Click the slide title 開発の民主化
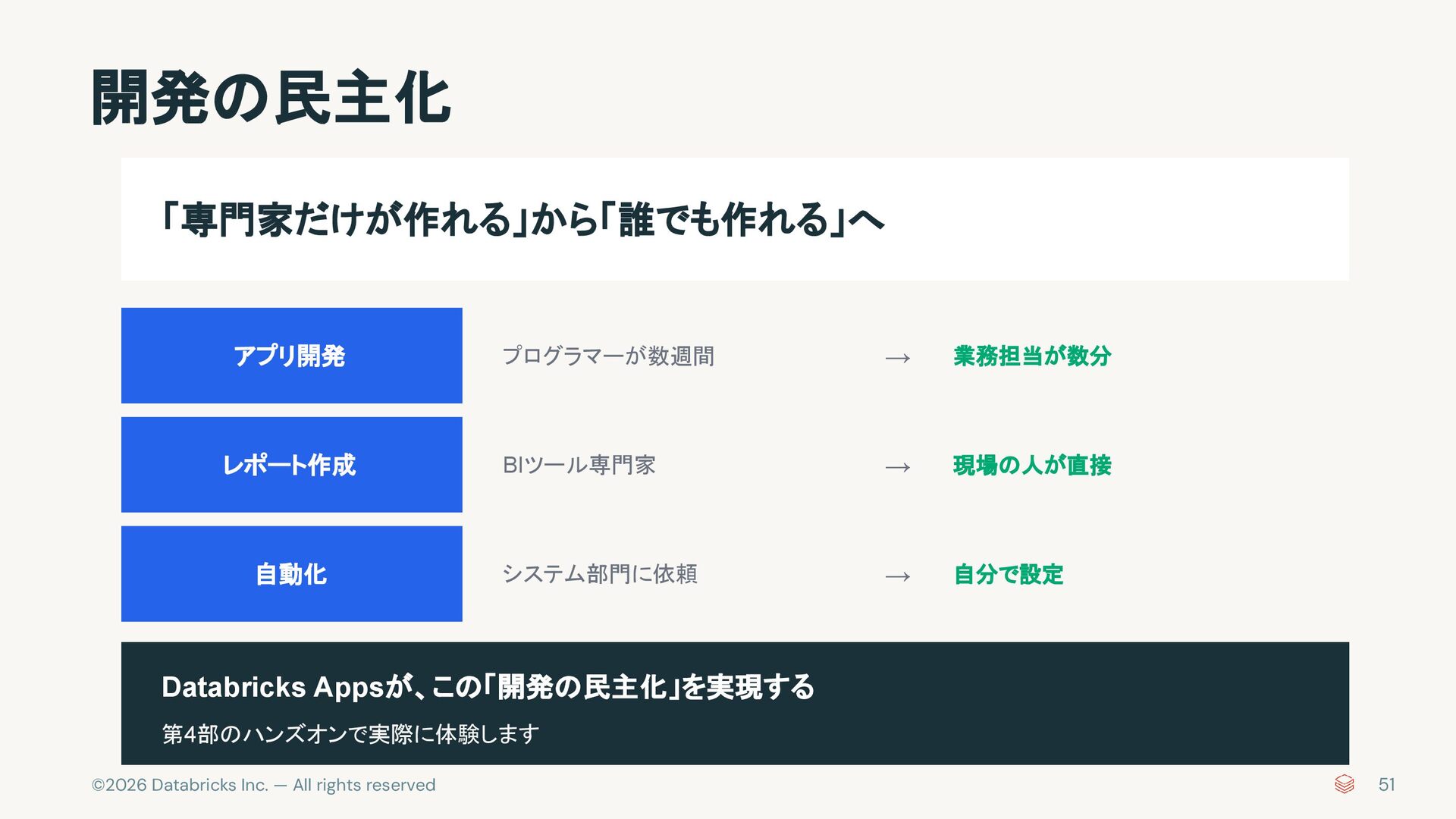Viewport: 1456px width, 819px height. (271, 98)
